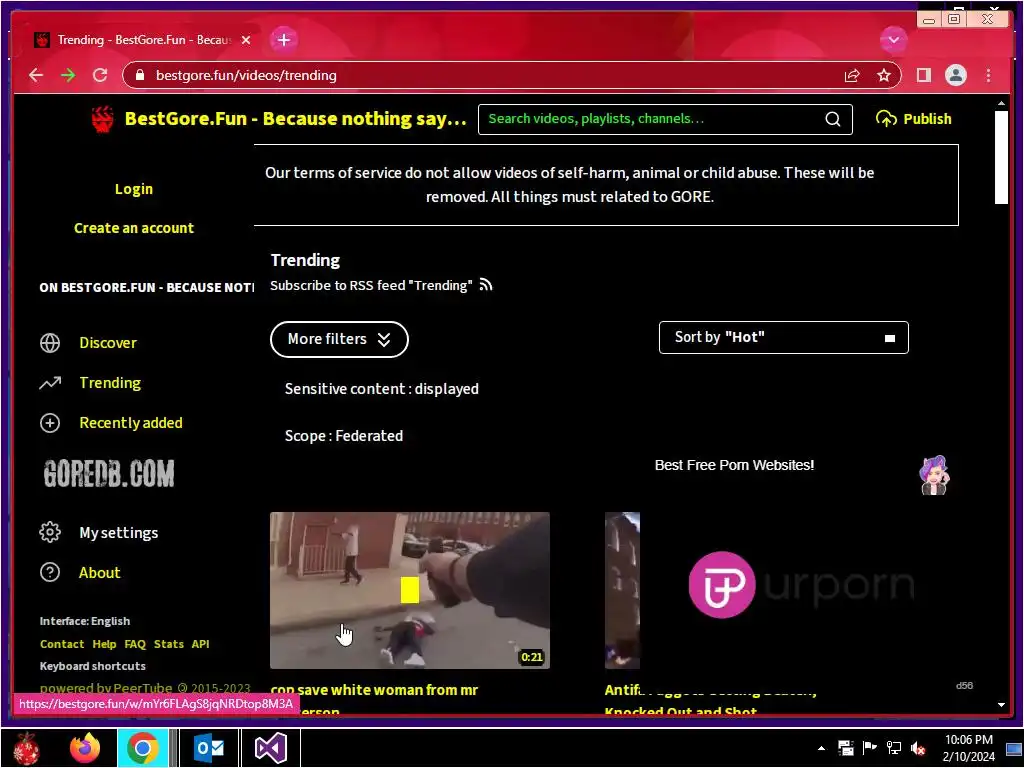1024x768 pixels.
Task: Click Interface: English language setting
Action: [x=85, y=621]
